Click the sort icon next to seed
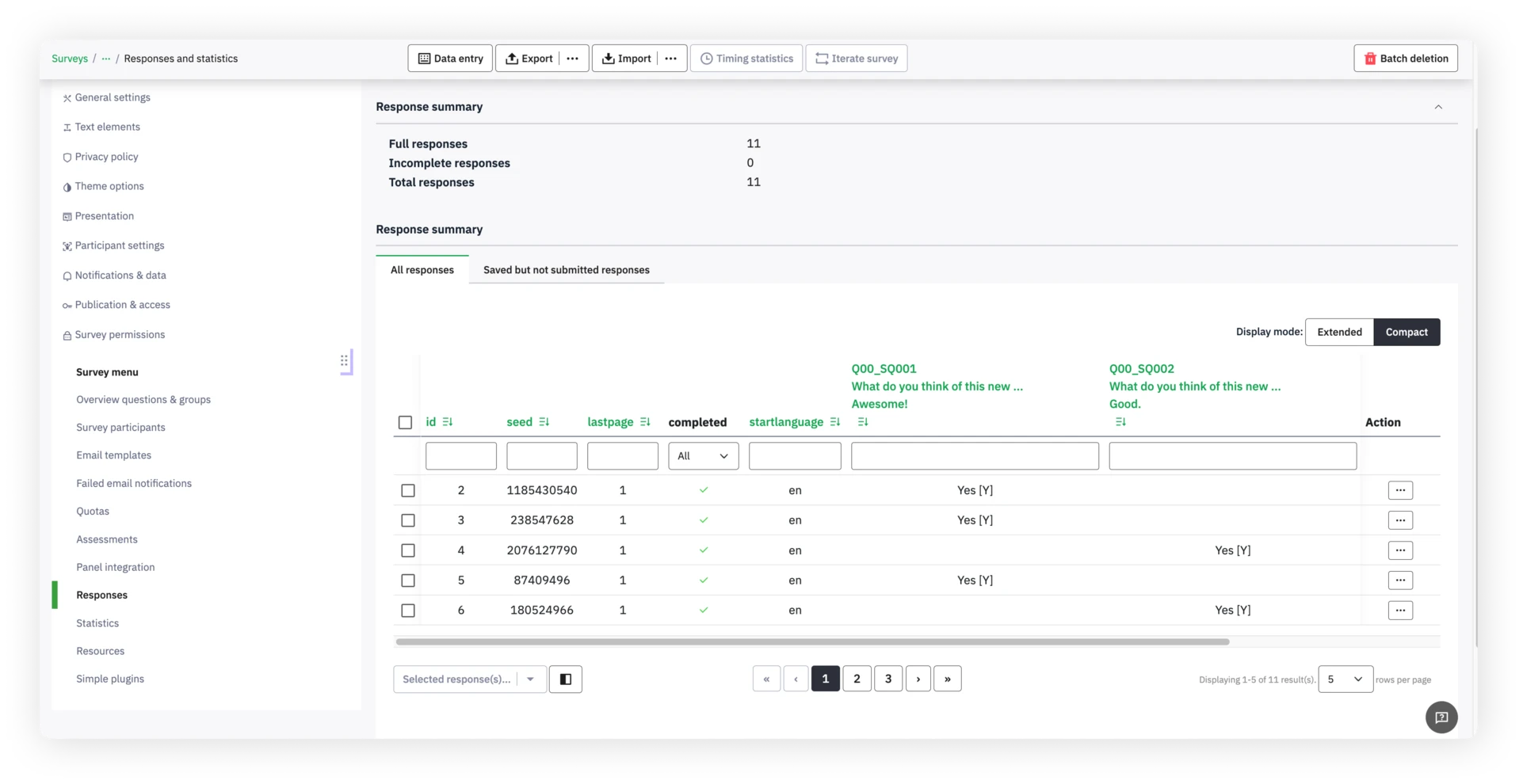The height and width of the screenshot is (784, 1523). pyautogui.click(x=544, y=422)
